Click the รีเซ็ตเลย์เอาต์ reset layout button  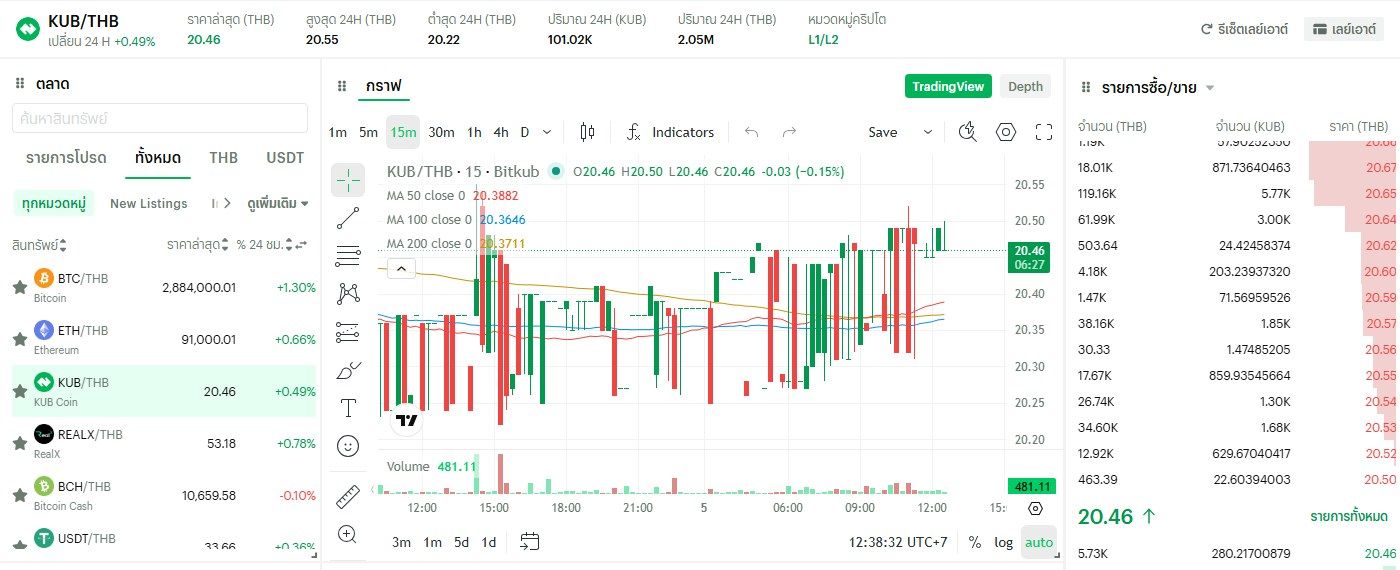tap(1244, 29)
